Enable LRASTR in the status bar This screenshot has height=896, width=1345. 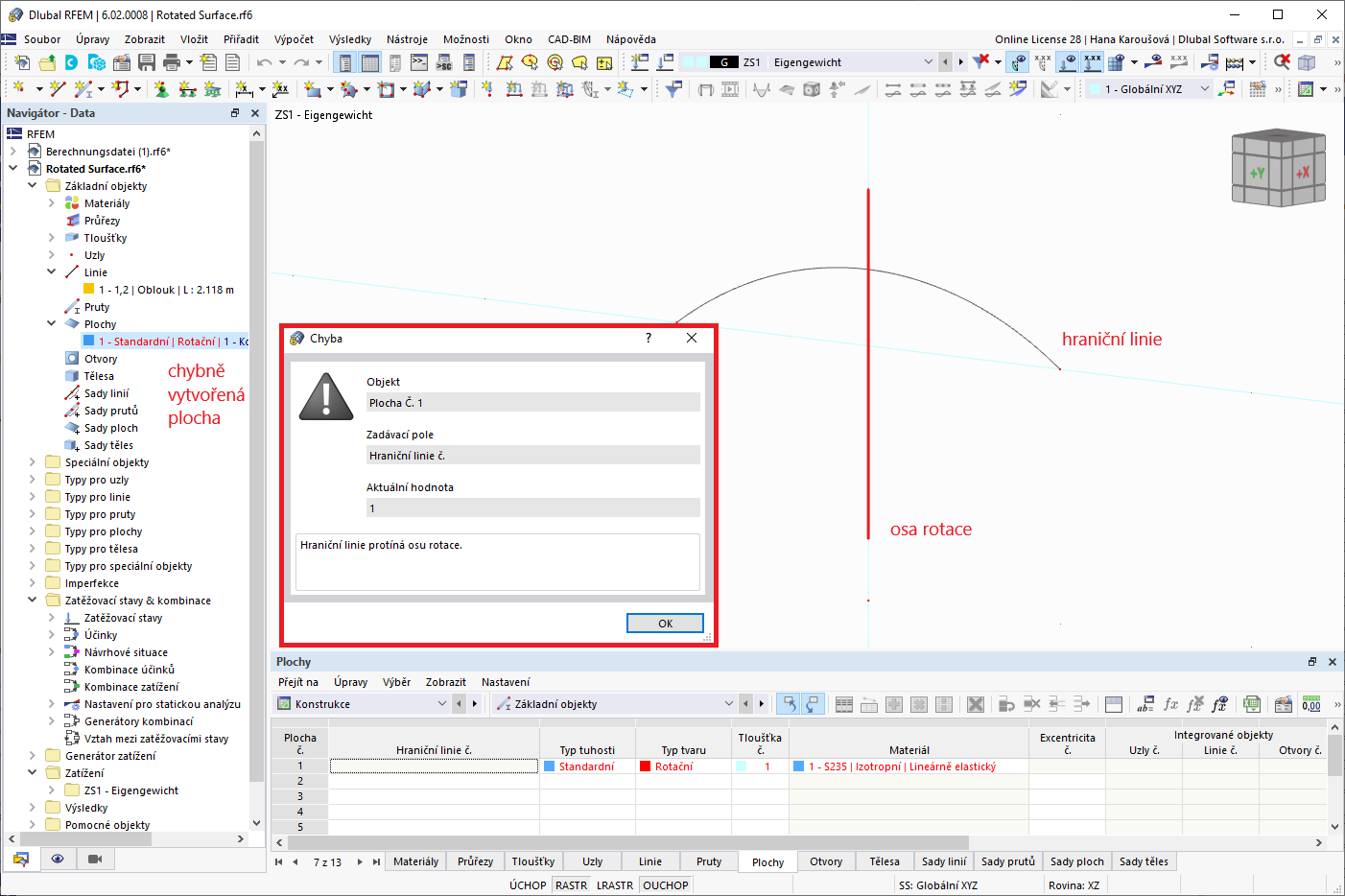tap(615, 884)
